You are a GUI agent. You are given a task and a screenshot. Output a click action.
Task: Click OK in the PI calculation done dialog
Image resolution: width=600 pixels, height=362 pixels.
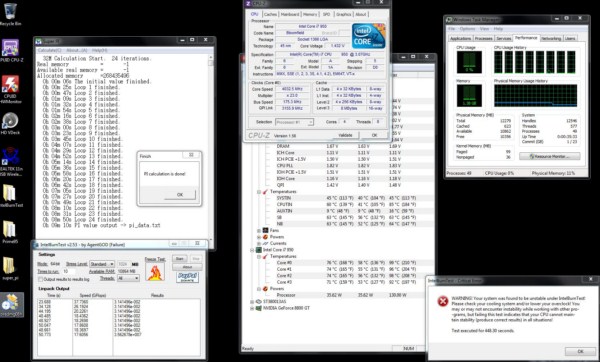[180, 195]
